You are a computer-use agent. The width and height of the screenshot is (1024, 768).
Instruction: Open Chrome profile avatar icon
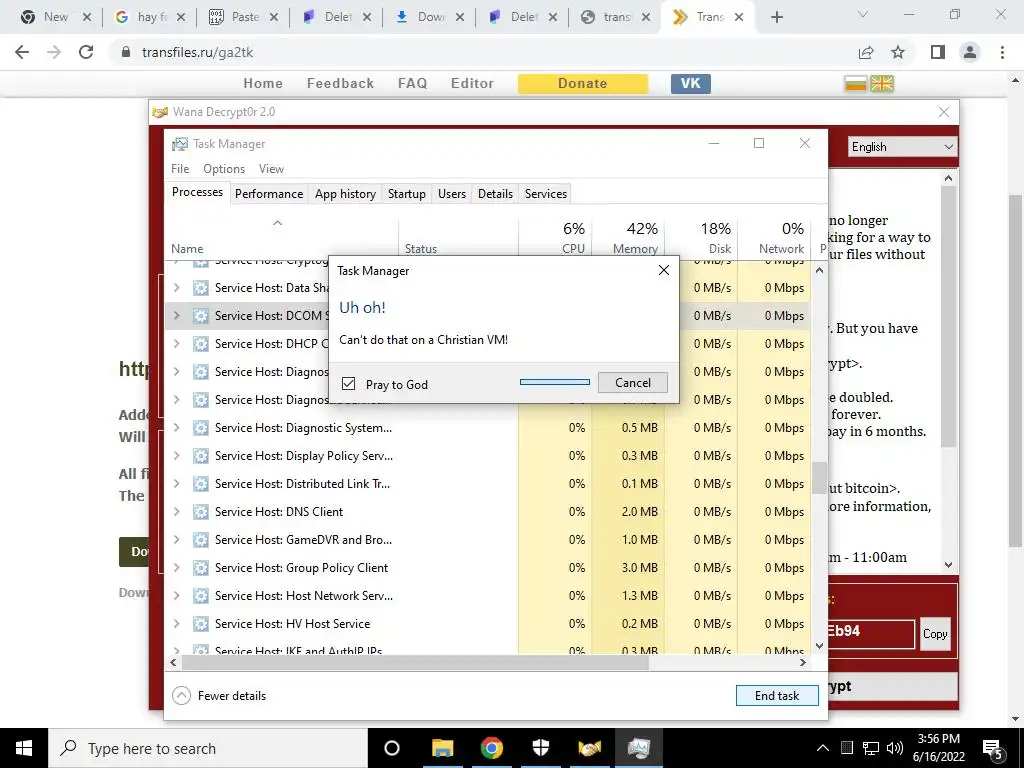click(x=970, y=52)
